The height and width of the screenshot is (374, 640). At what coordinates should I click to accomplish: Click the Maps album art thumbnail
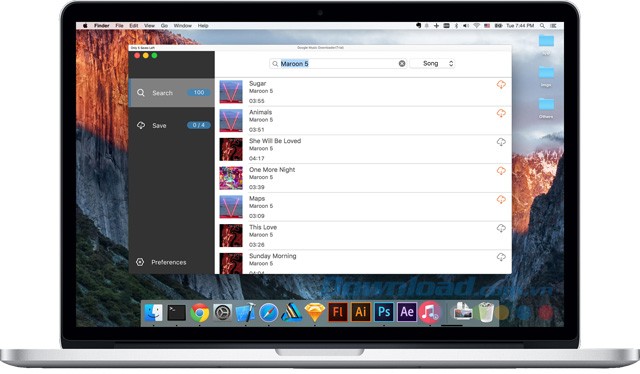(231, 206)
